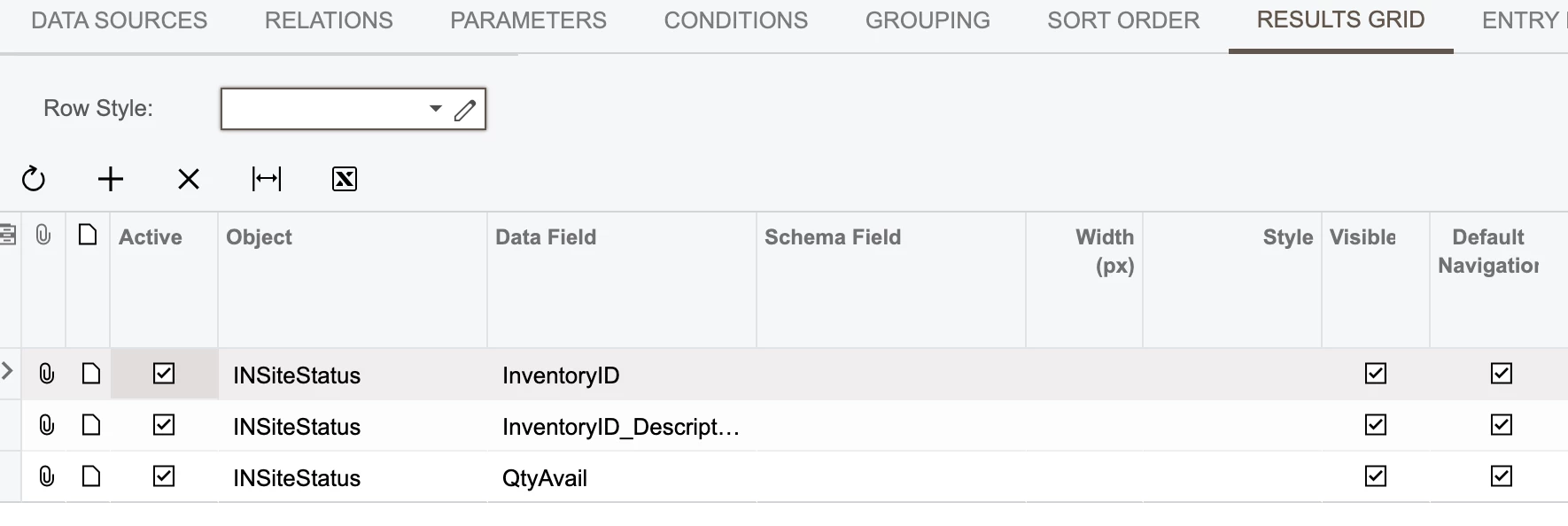Click the Fit to Screen columns icon
Image resolution: width=1568 pixels, height=526 pixels.
(267, 179)
